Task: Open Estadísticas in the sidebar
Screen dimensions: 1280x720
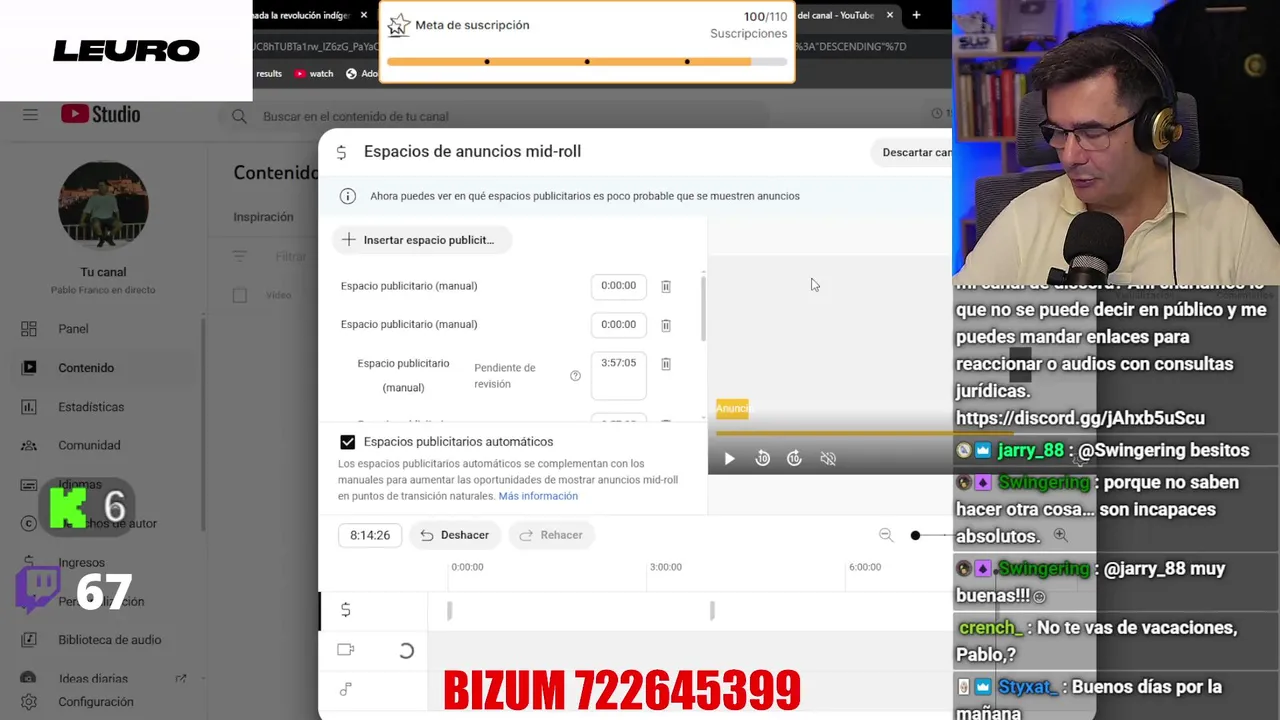Action: (x=103, y=407)
